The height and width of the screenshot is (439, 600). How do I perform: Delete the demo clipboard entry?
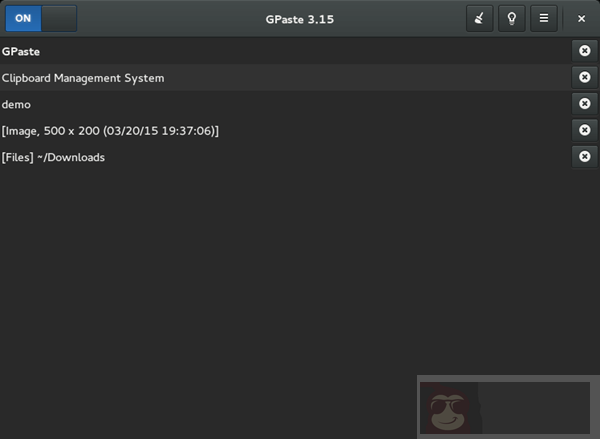(x=585, y=104)
